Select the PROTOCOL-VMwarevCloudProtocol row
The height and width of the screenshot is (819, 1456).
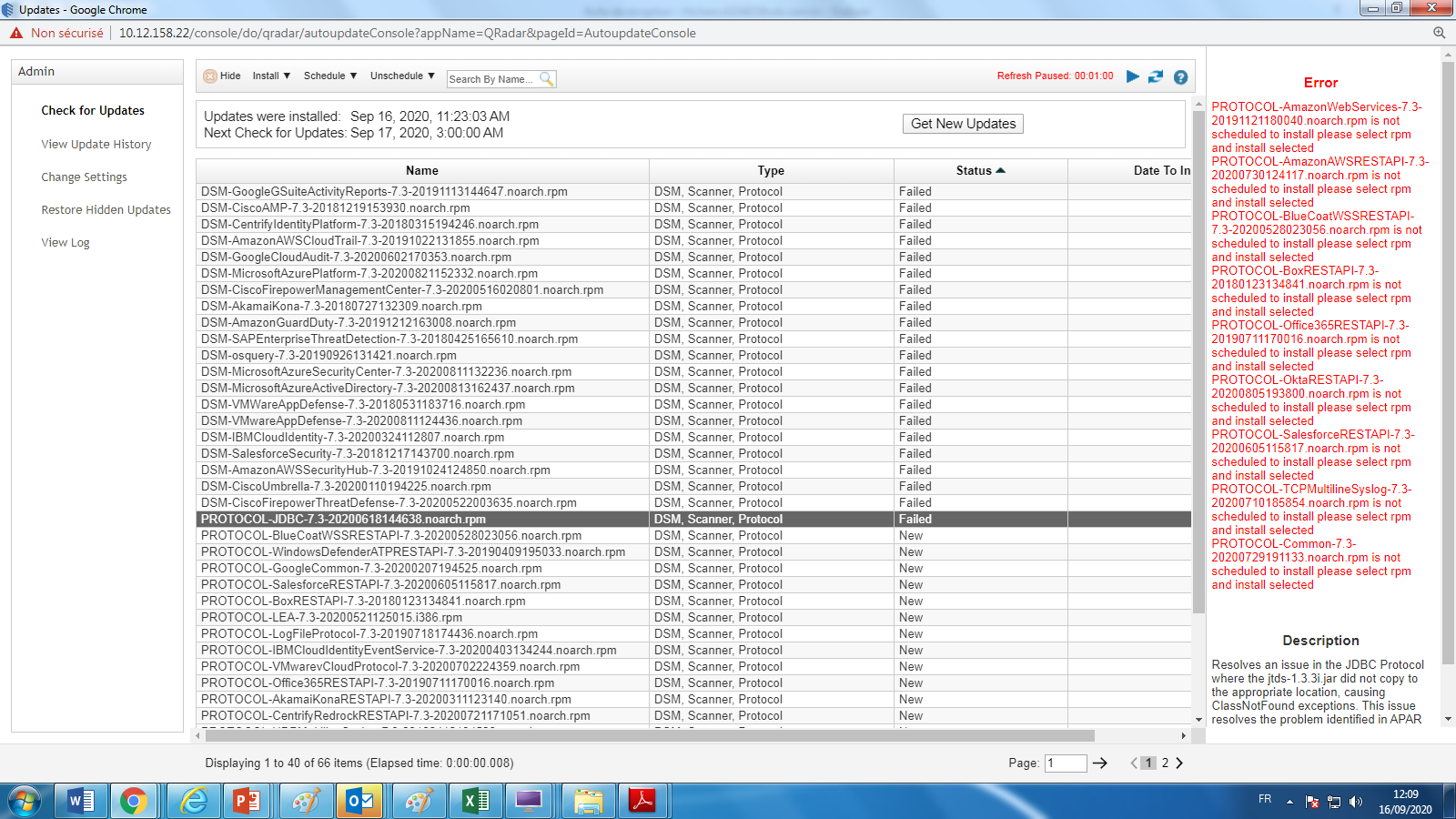693,666
